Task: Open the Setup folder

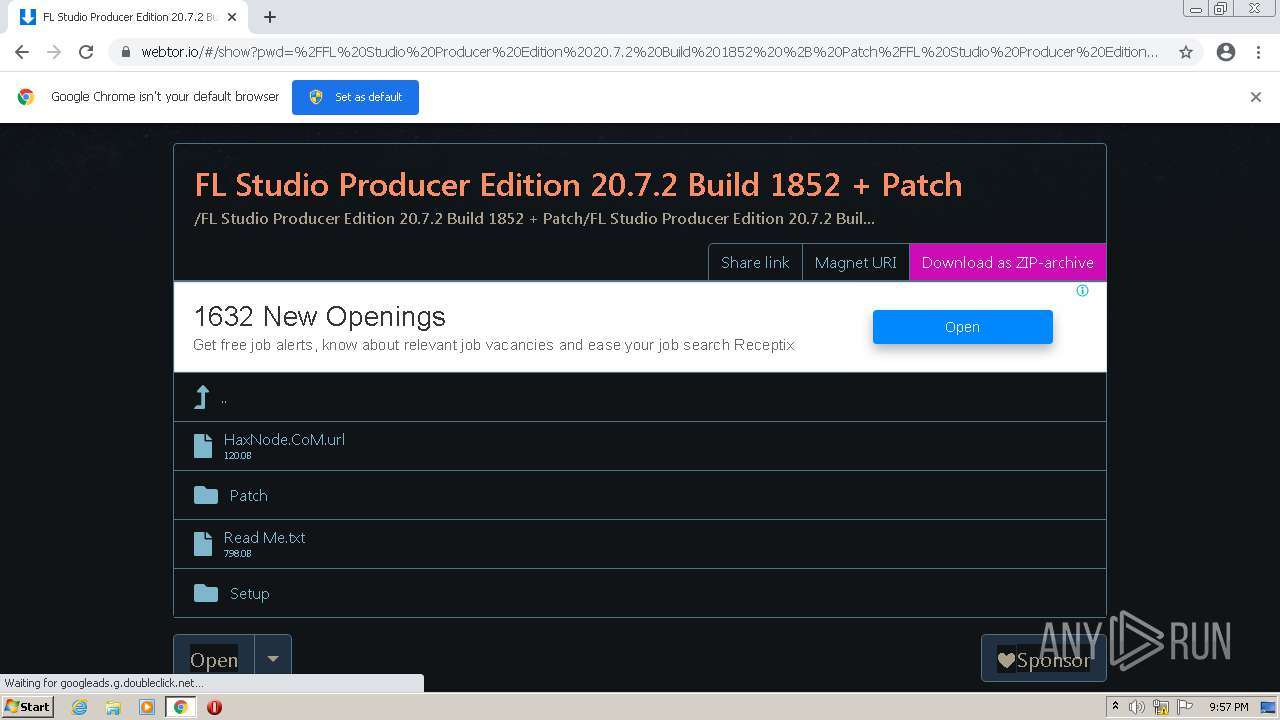Action: coord(250,594)
